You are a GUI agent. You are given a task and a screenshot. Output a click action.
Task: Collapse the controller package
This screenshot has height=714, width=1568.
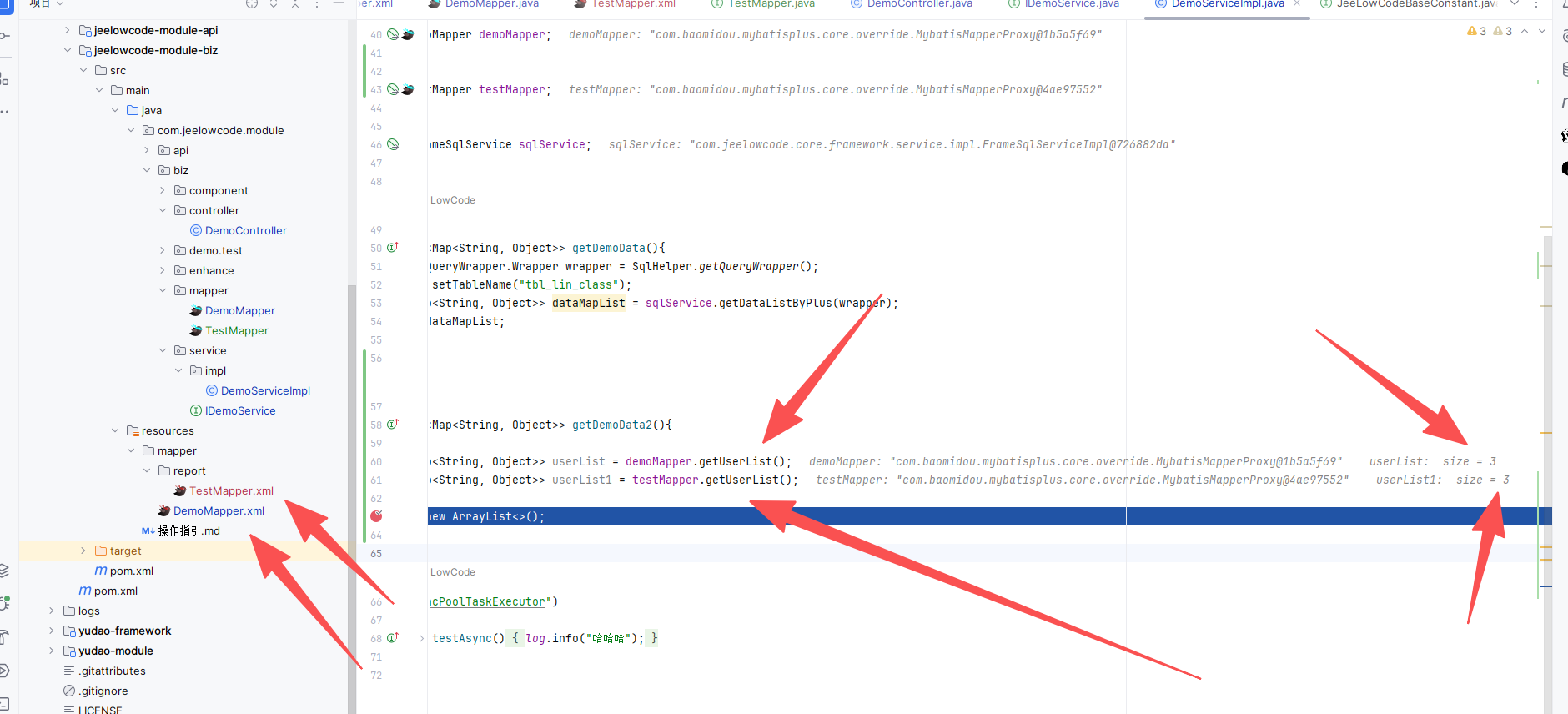pyautogui.click(x=163, y=211)
